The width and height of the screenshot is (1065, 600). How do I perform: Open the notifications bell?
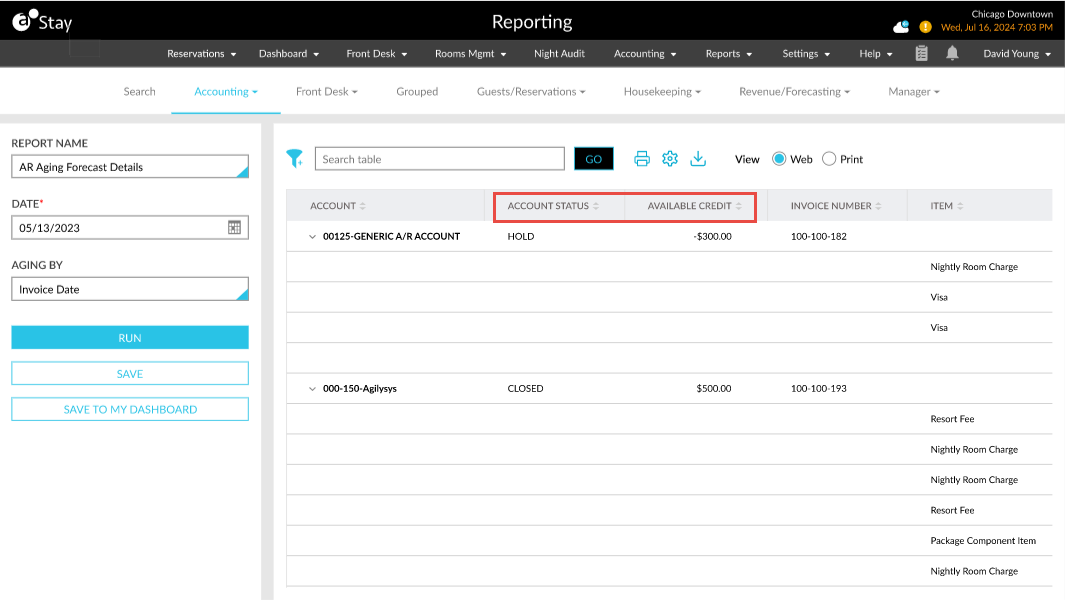click(x=952, y=53)
